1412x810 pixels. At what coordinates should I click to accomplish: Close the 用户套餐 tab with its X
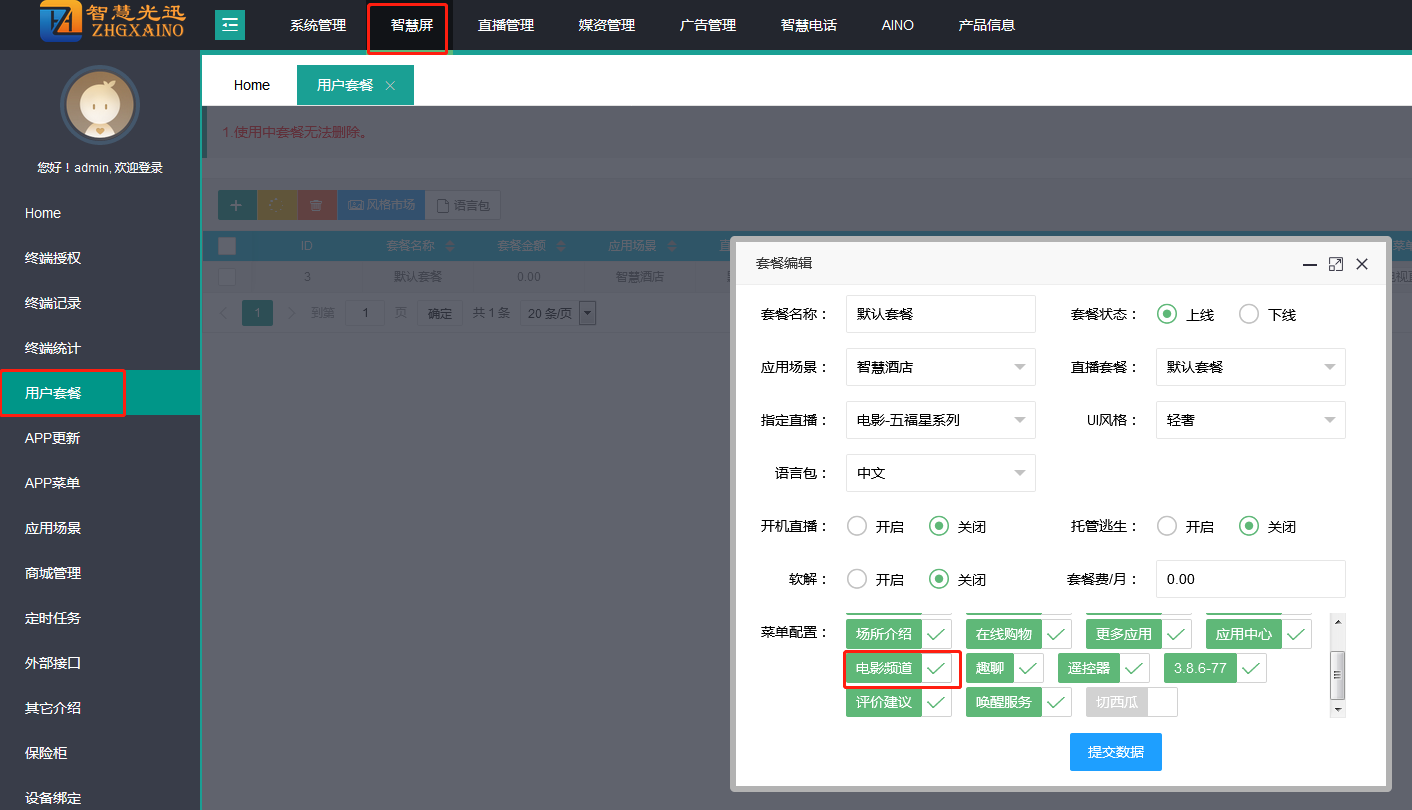[x=391, y=86]
